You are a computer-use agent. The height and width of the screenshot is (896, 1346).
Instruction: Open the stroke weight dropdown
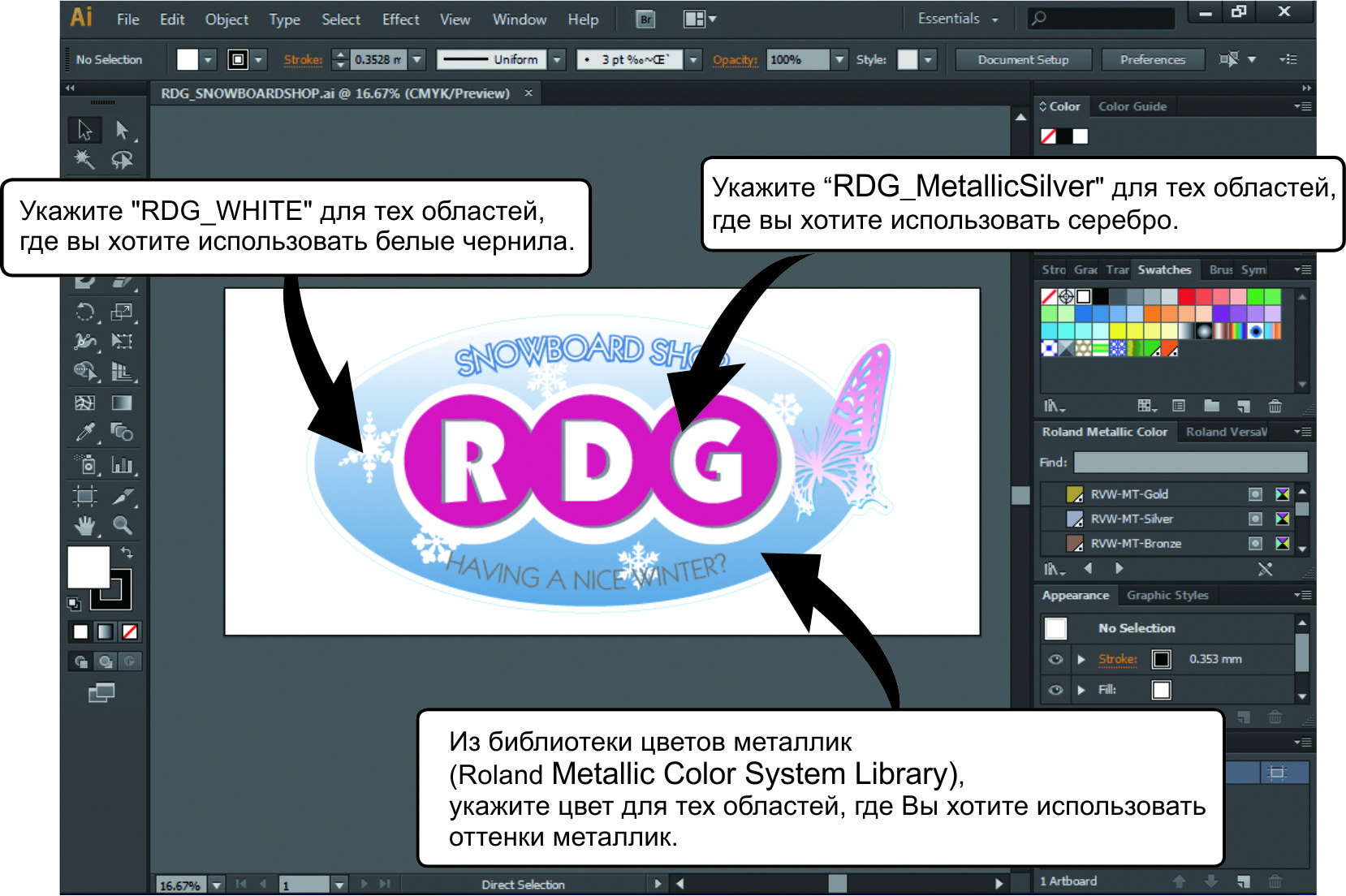[417, 59]
